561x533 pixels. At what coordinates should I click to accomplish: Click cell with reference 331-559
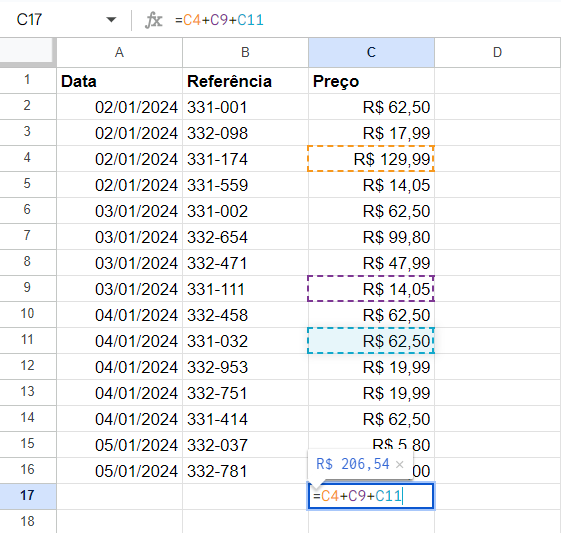click(x=245, y=185)
